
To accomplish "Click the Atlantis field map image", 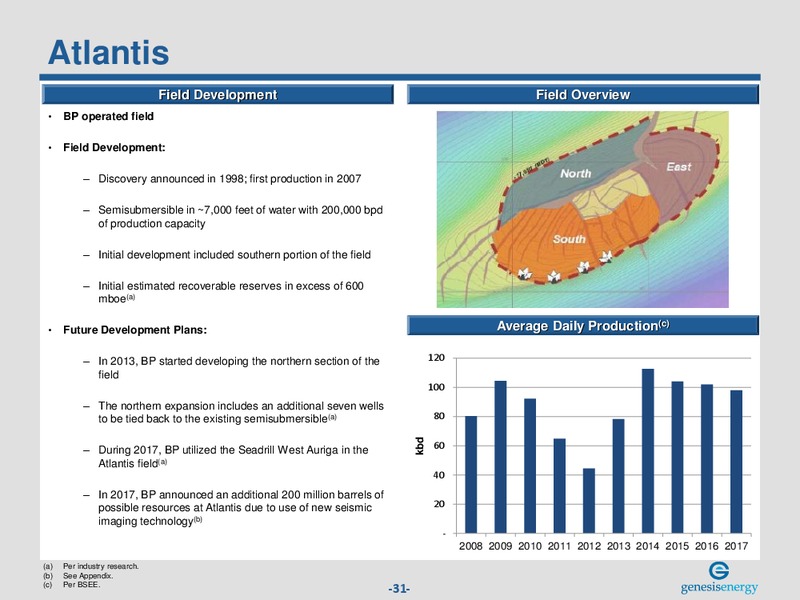I will 583,209.
